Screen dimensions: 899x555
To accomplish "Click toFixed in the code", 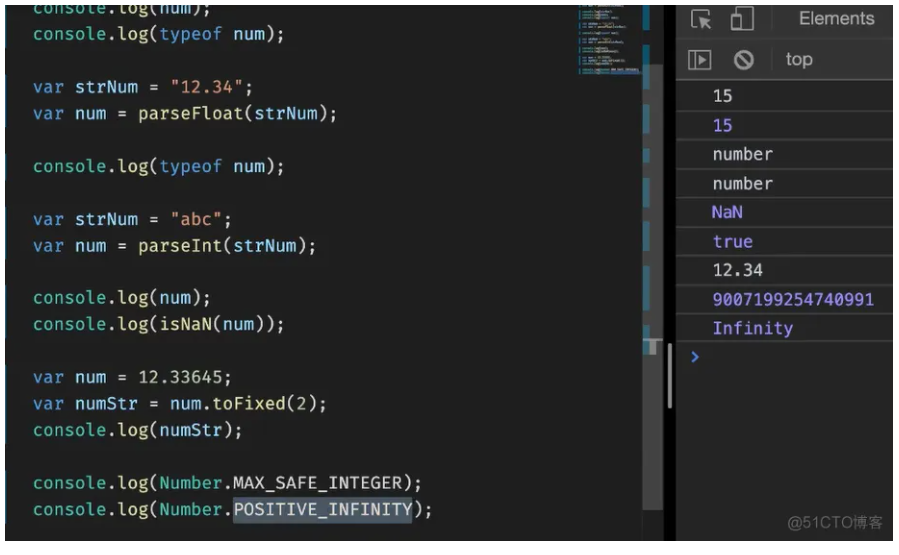I will 249,404.
